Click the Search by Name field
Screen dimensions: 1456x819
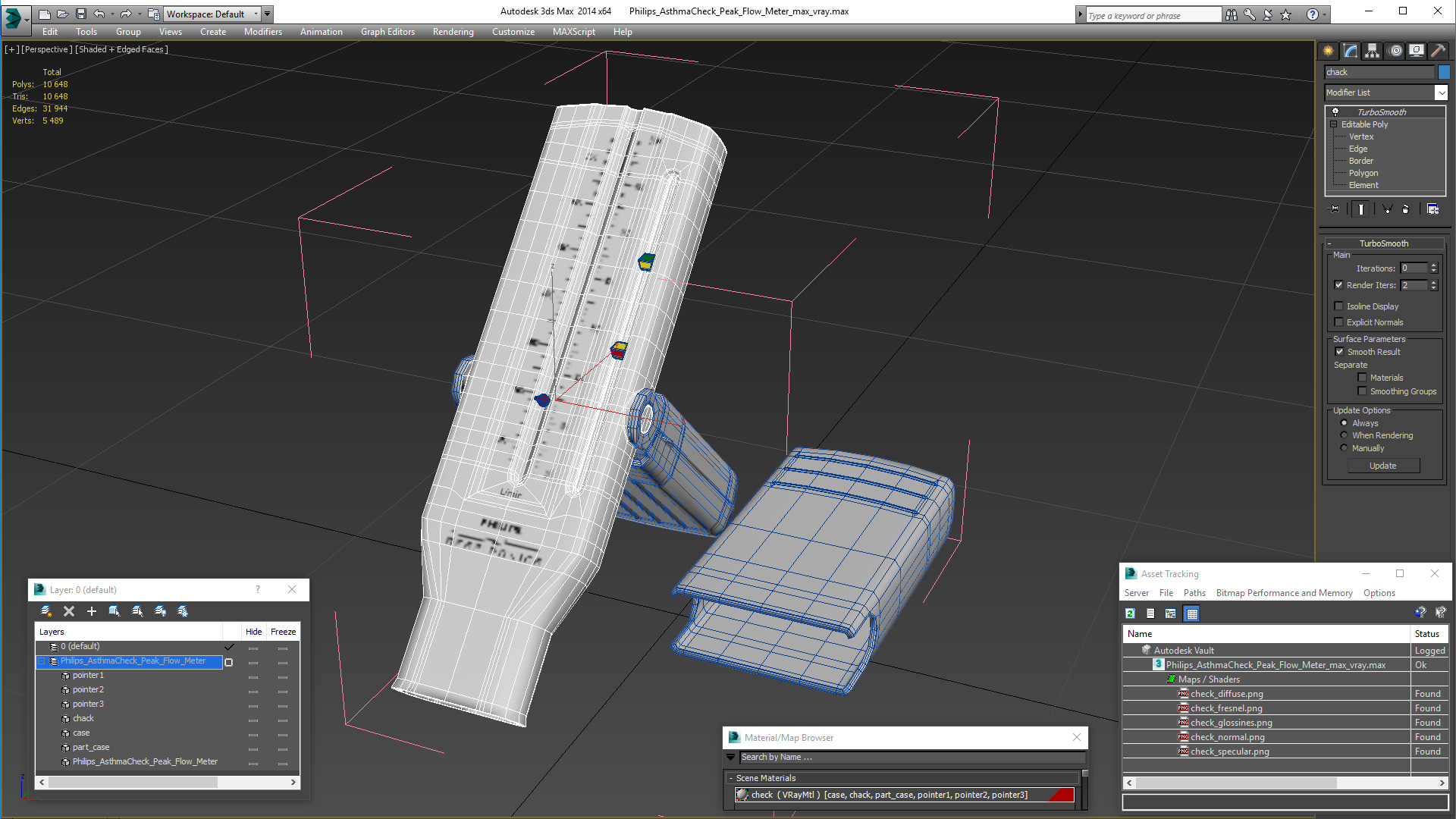coord(910,757)
